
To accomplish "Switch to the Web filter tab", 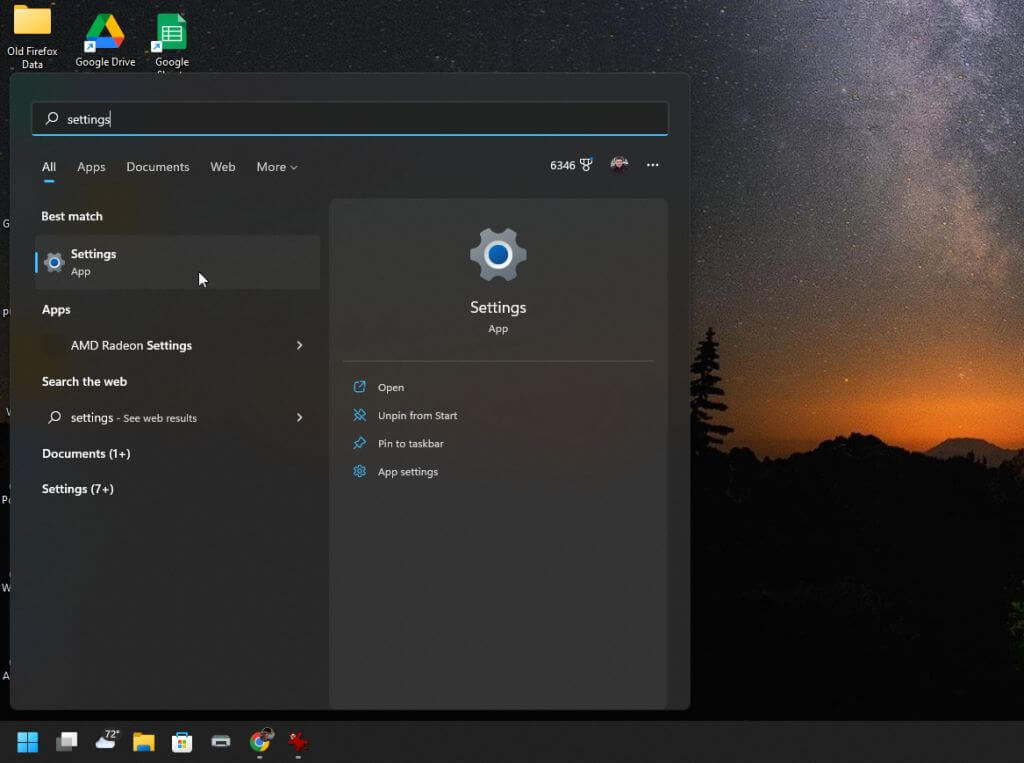I will tap(222, 167).
